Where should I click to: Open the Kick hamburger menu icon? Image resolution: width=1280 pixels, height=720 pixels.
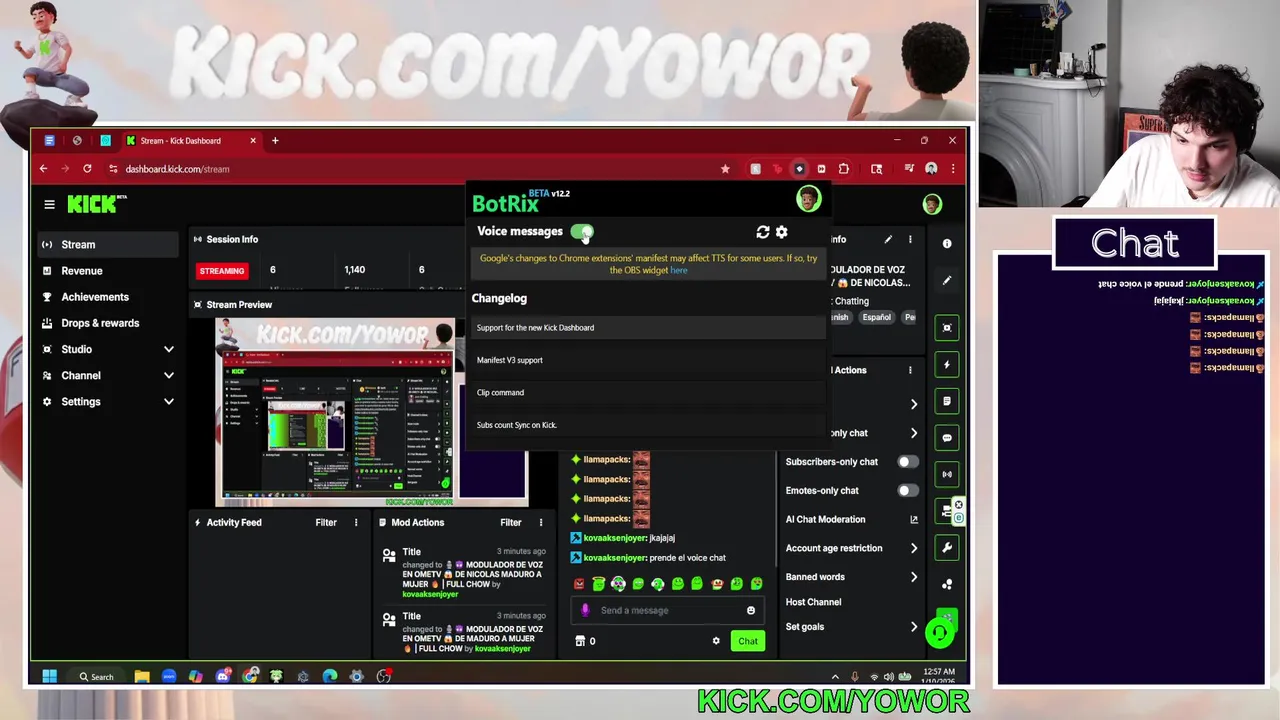49,204
